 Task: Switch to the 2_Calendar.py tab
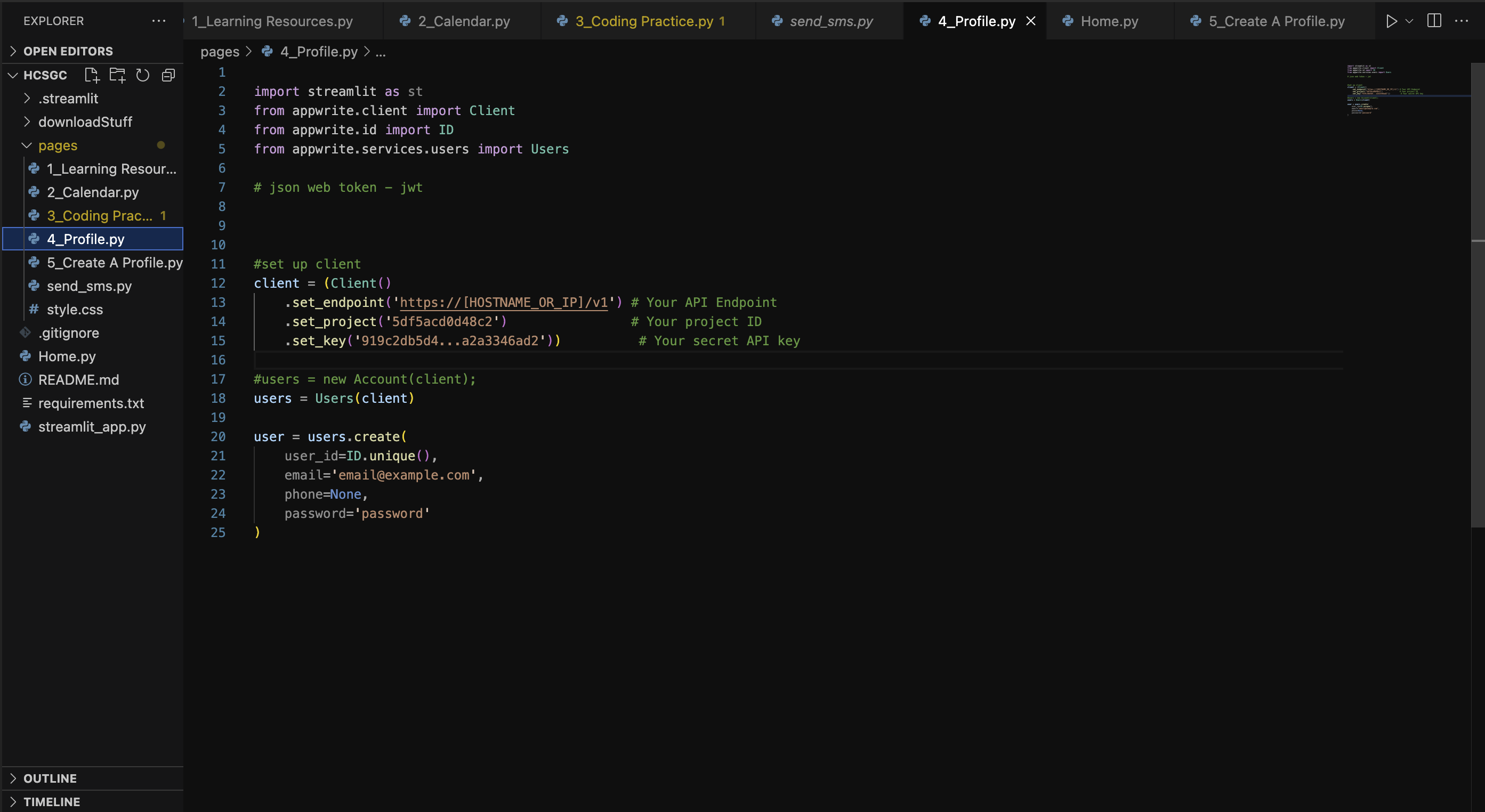(x=464, y=21)
